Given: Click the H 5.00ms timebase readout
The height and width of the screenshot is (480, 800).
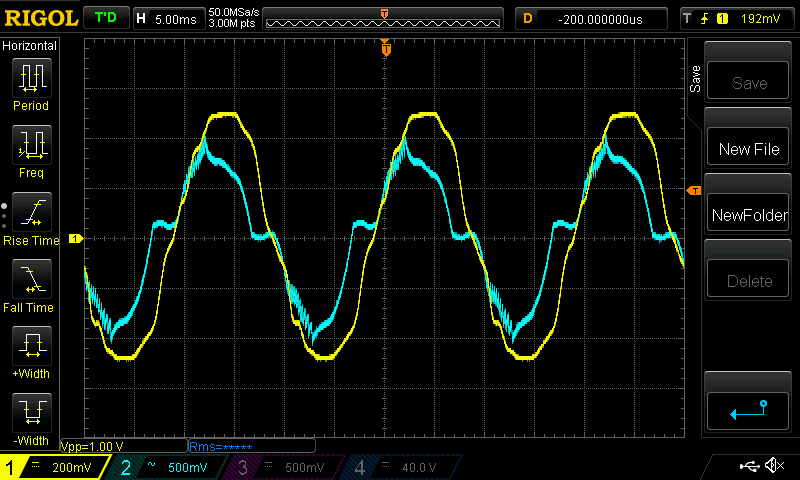Looking at the screenshot, I should 168,18.
